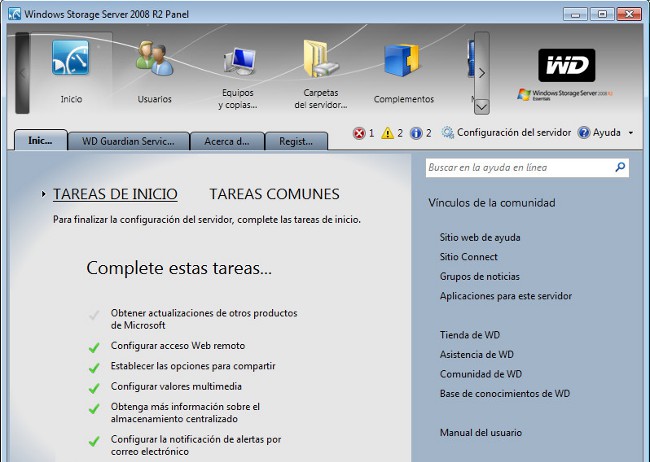Click the blue Ayuda question mark icon
The image size is (650, 462).
coord(584,133)
